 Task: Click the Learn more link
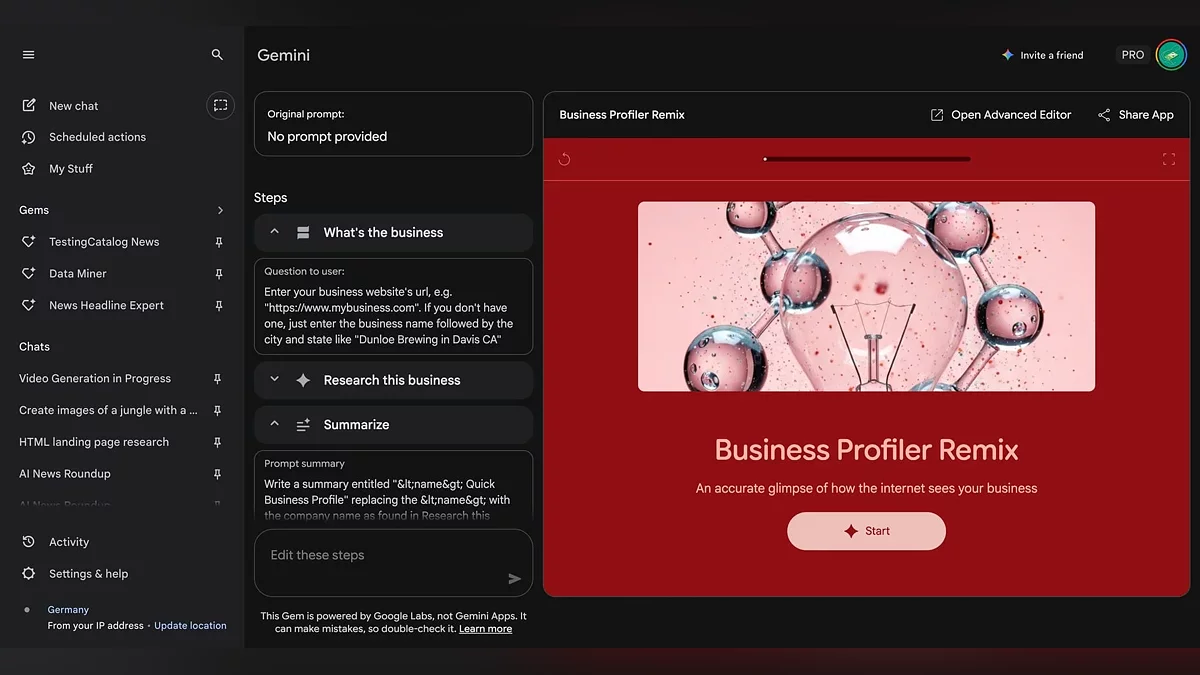point(485,629)
